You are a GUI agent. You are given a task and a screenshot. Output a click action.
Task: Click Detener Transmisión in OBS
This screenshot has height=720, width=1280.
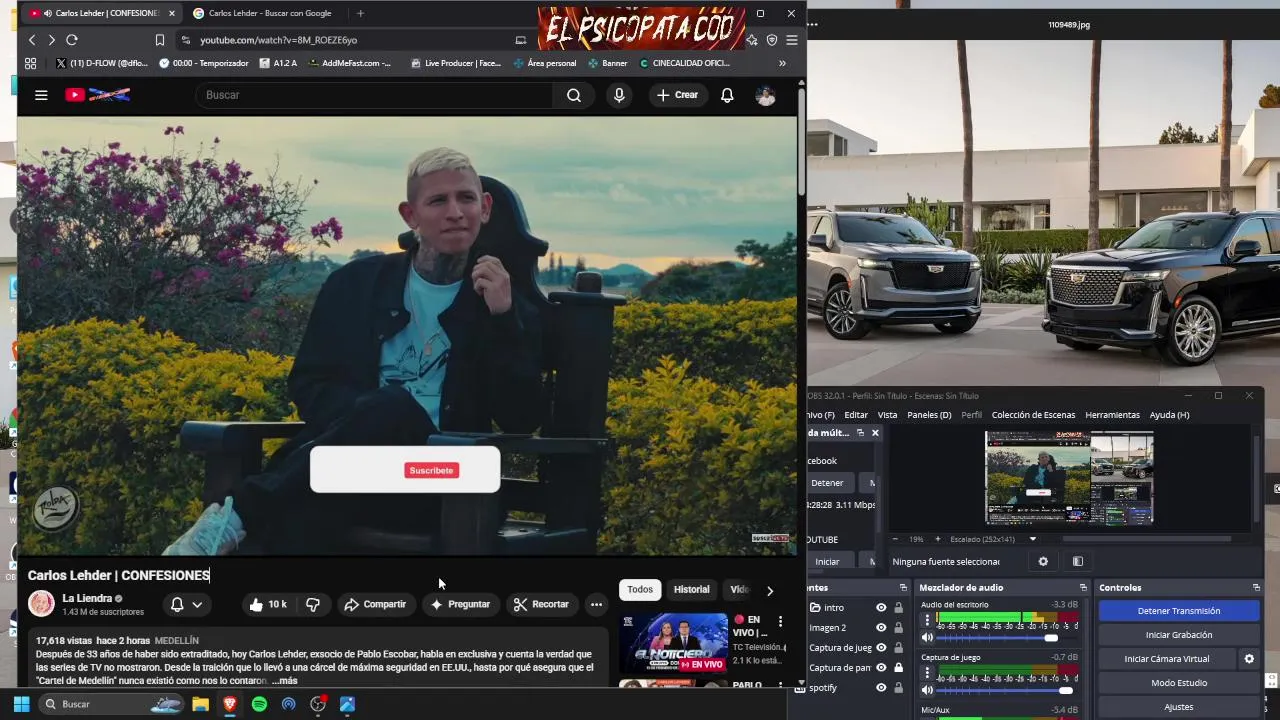click(1178, 611)
